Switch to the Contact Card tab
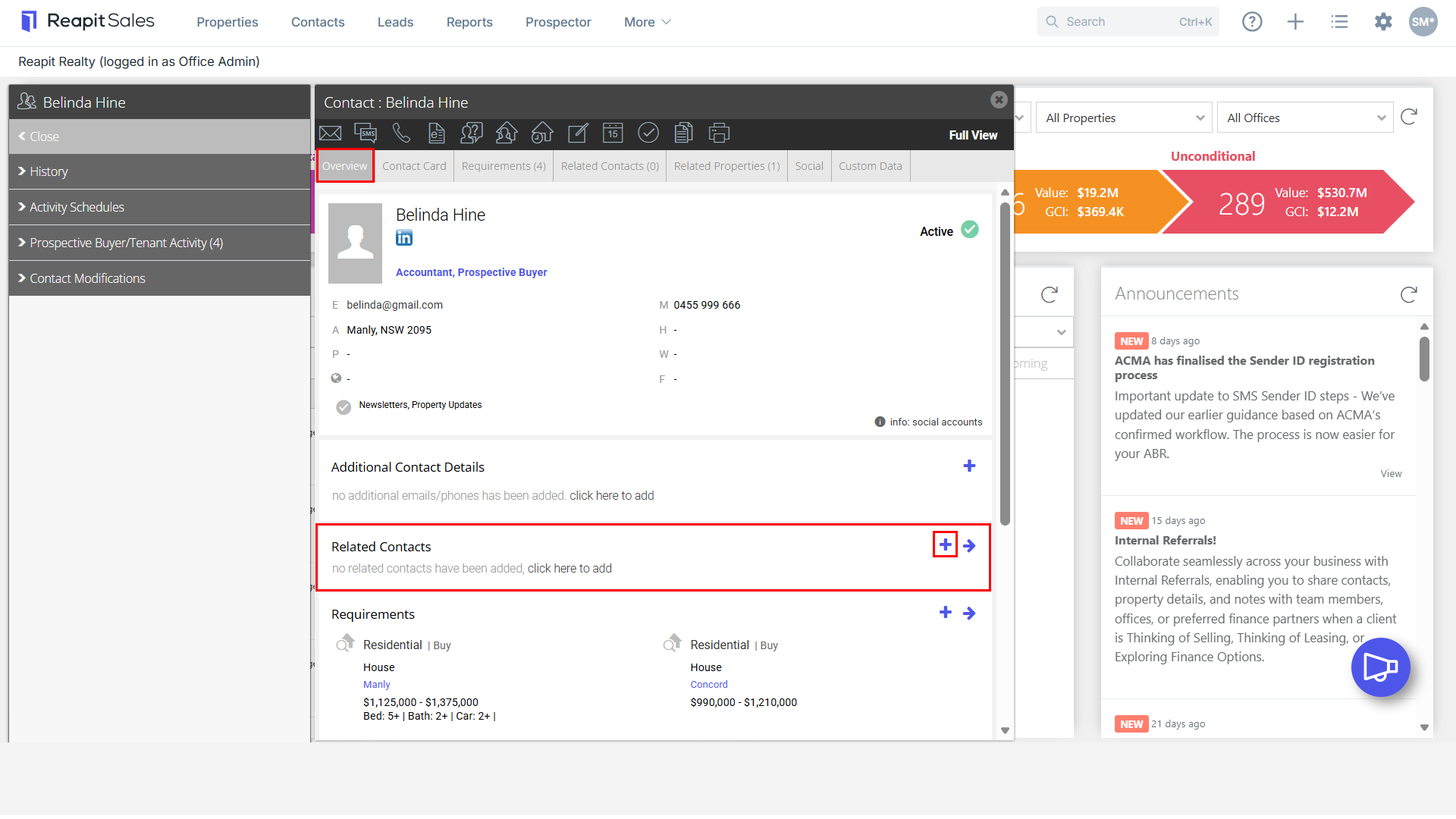The image size is (1456, 819). point(414,166)
